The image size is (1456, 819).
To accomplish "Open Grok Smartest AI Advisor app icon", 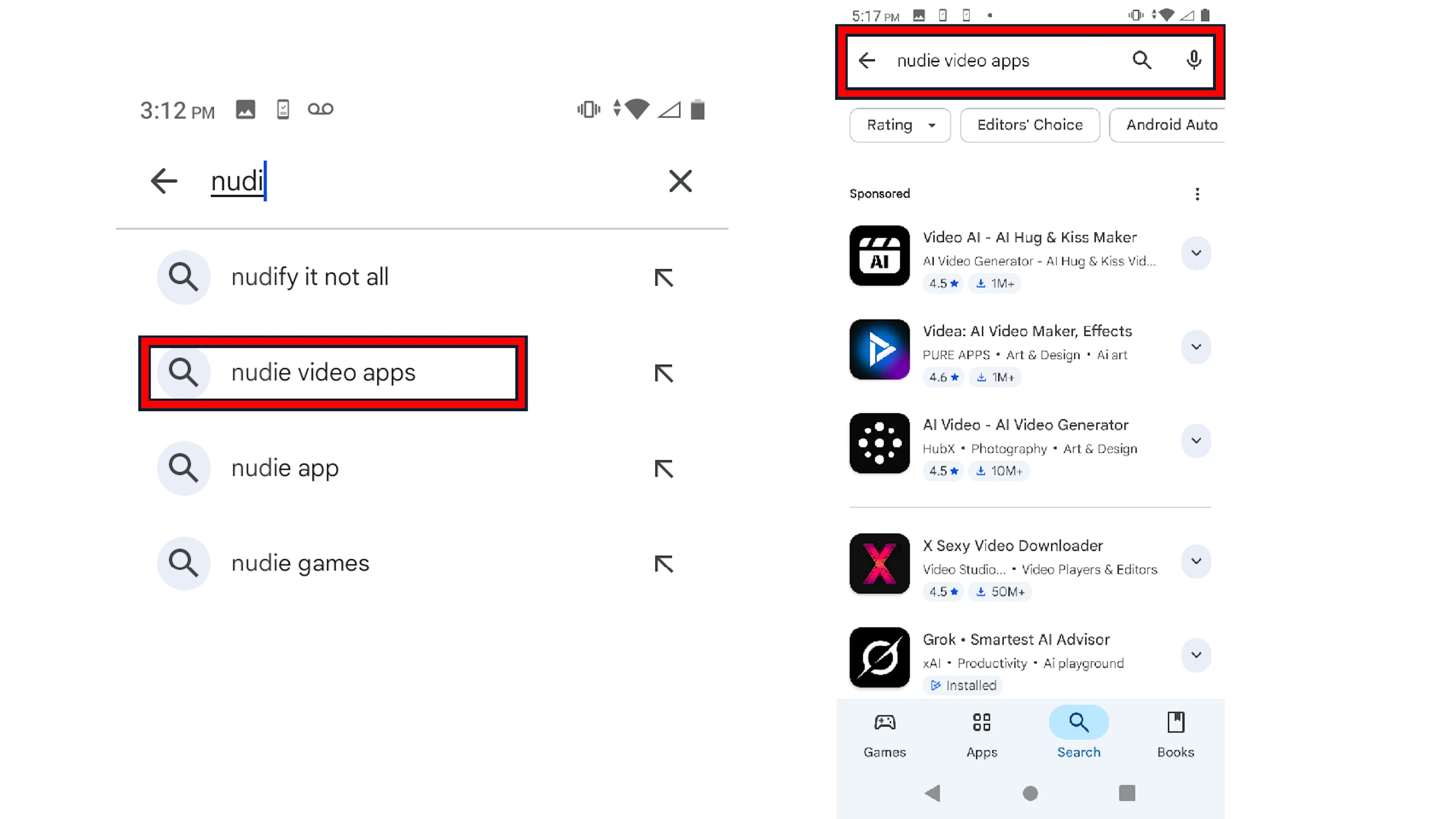I will 879,657.
